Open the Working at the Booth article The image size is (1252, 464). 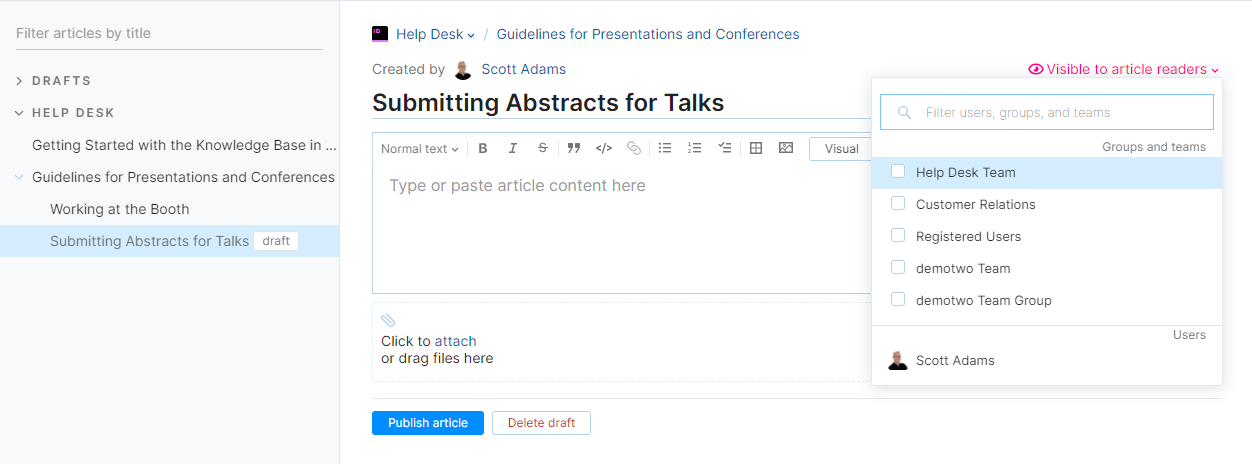(120, 209)
